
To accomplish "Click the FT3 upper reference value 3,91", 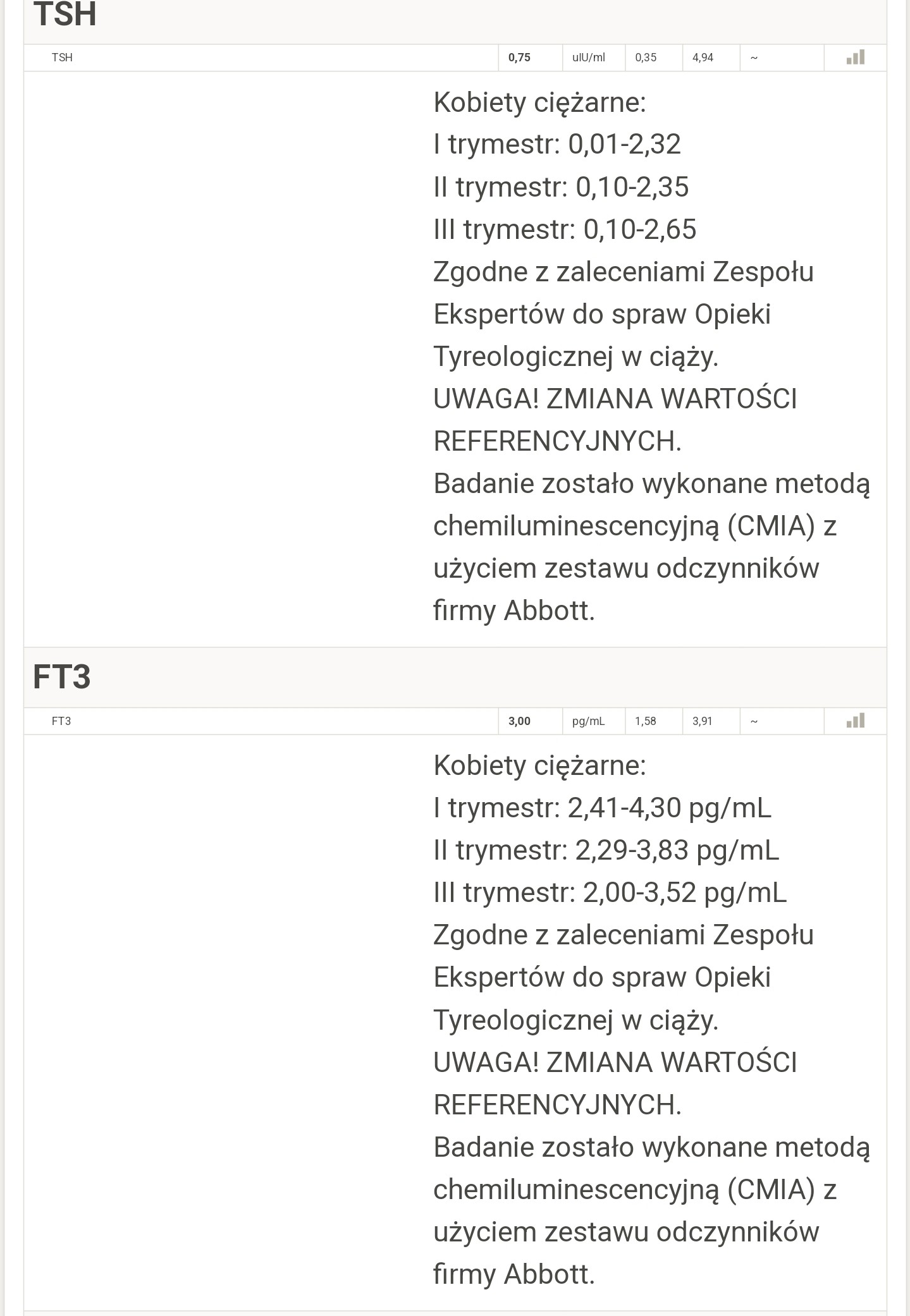I will (702, 721).
